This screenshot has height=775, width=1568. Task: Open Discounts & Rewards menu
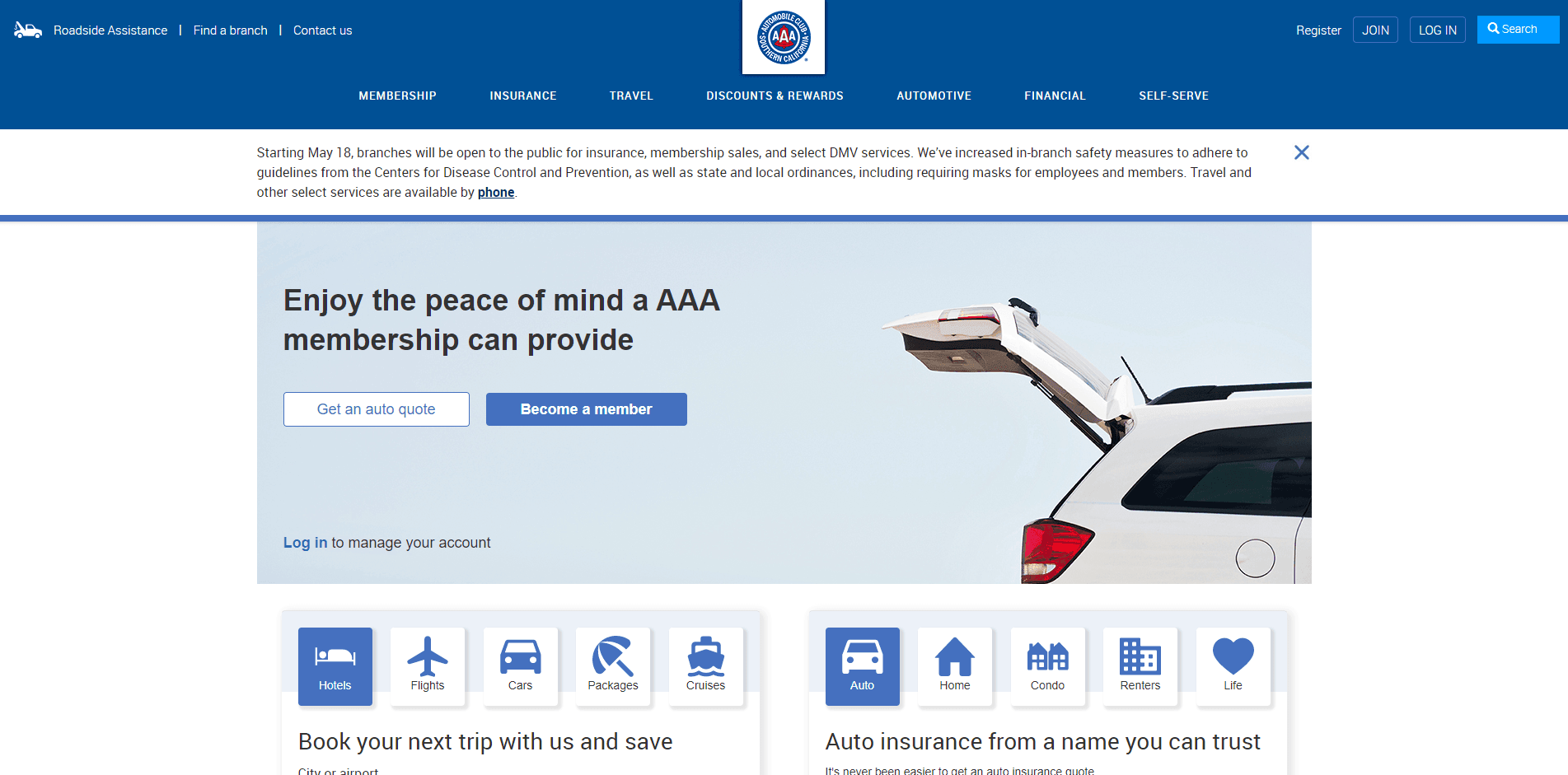click(775, 96)
